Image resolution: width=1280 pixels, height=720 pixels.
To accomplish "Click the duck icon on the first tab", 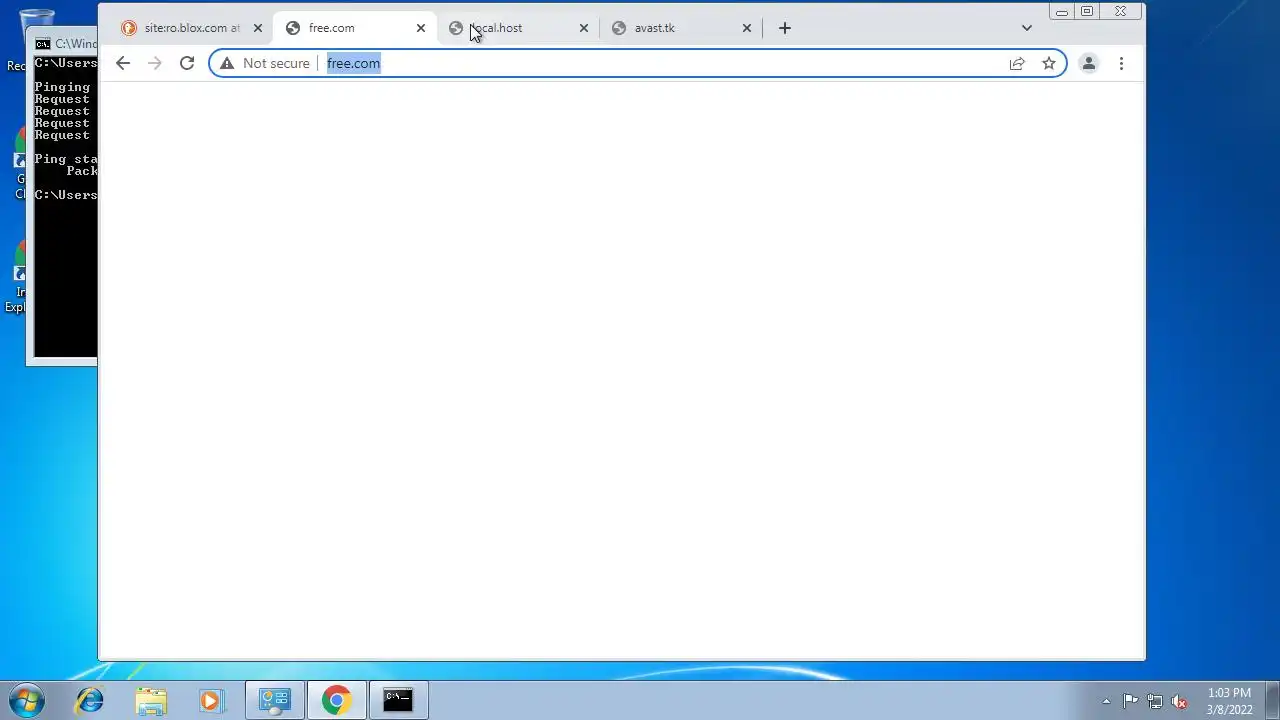I will (x=129, y=28).
